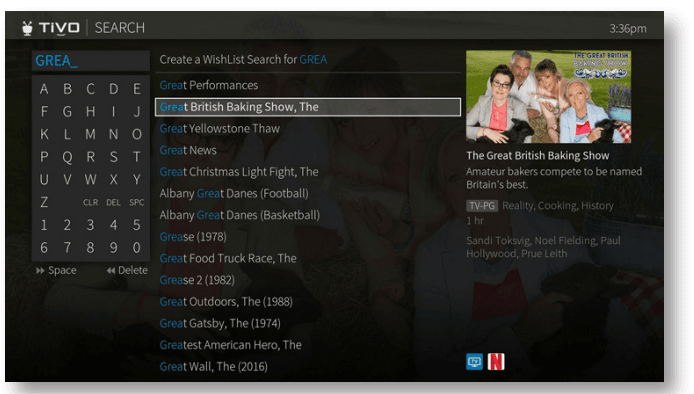Click the SEARCH screen title
This screenshot has height=394, width=694.
(120, 28)
